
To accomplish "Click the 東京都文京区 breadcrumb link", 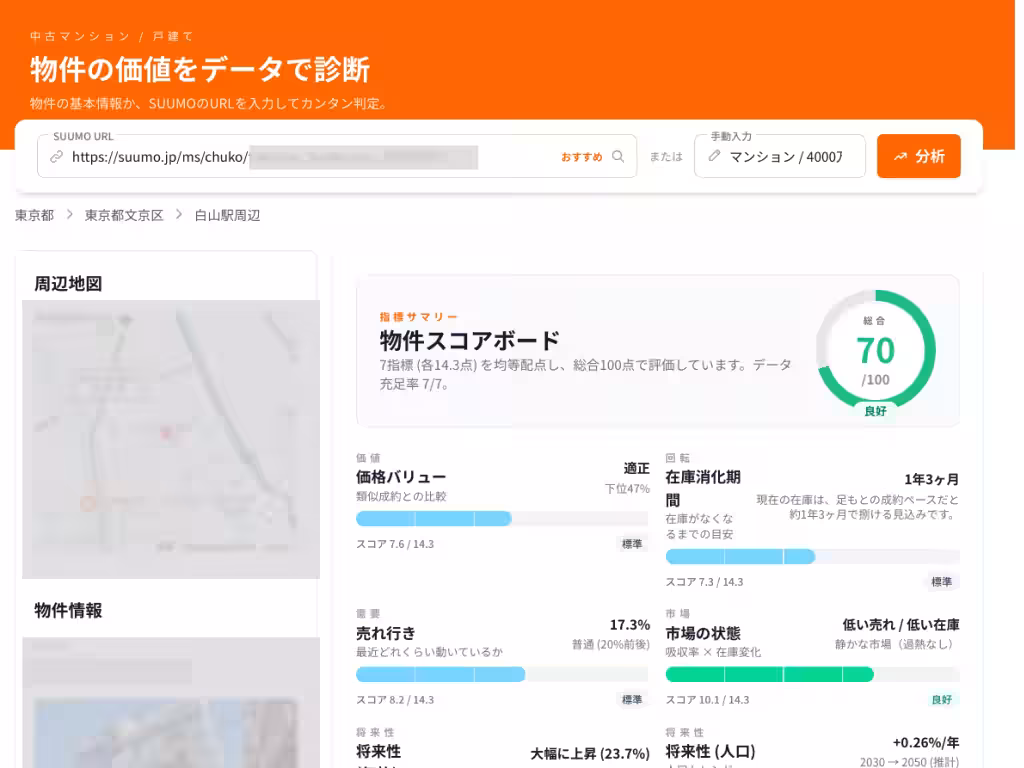I will pyautogui.click(x=124, y=215).
